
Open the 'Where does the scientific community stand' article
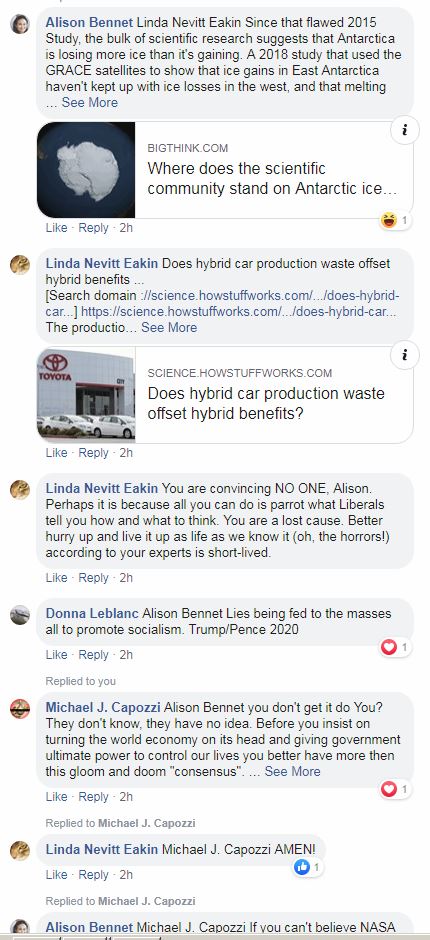[272, 178]
